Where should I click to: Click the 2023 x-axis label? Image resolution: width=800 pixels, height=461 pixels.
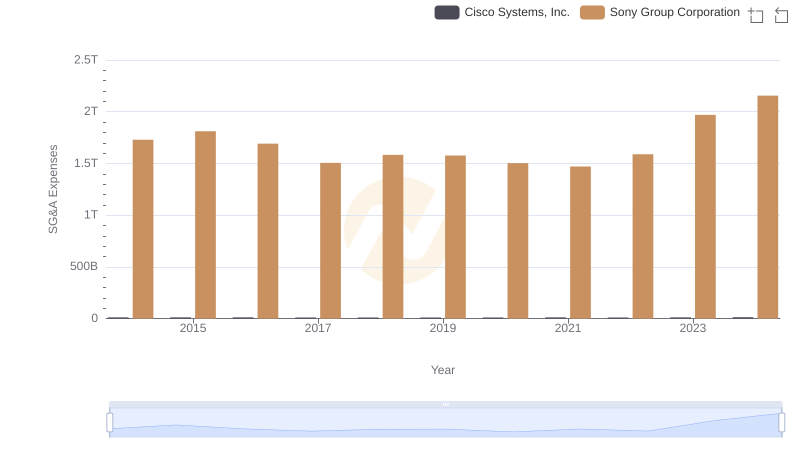693,328
